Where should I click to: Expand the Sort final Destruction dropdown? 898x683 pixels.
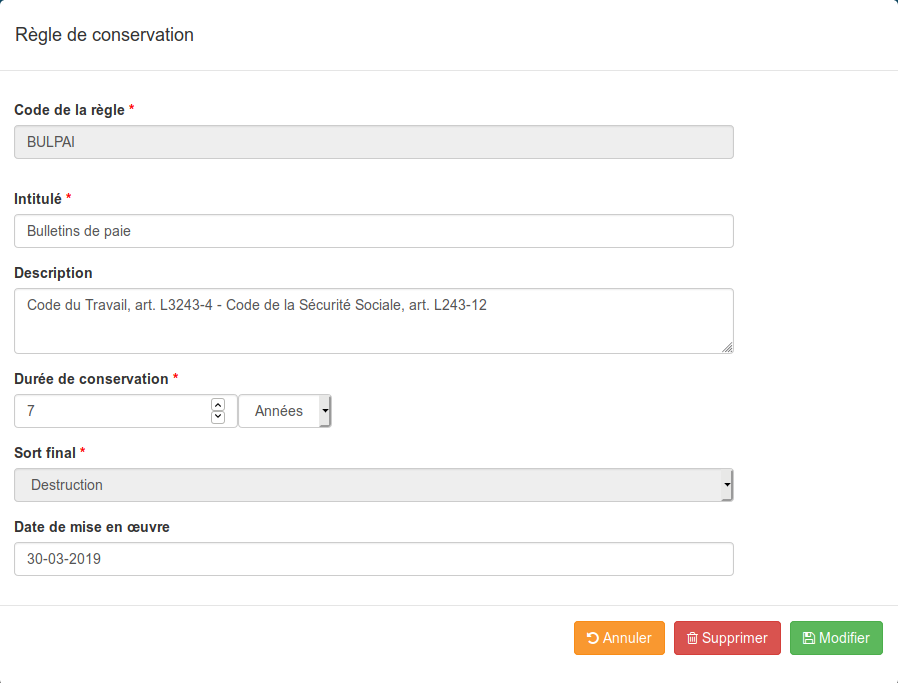click(374, 485)
